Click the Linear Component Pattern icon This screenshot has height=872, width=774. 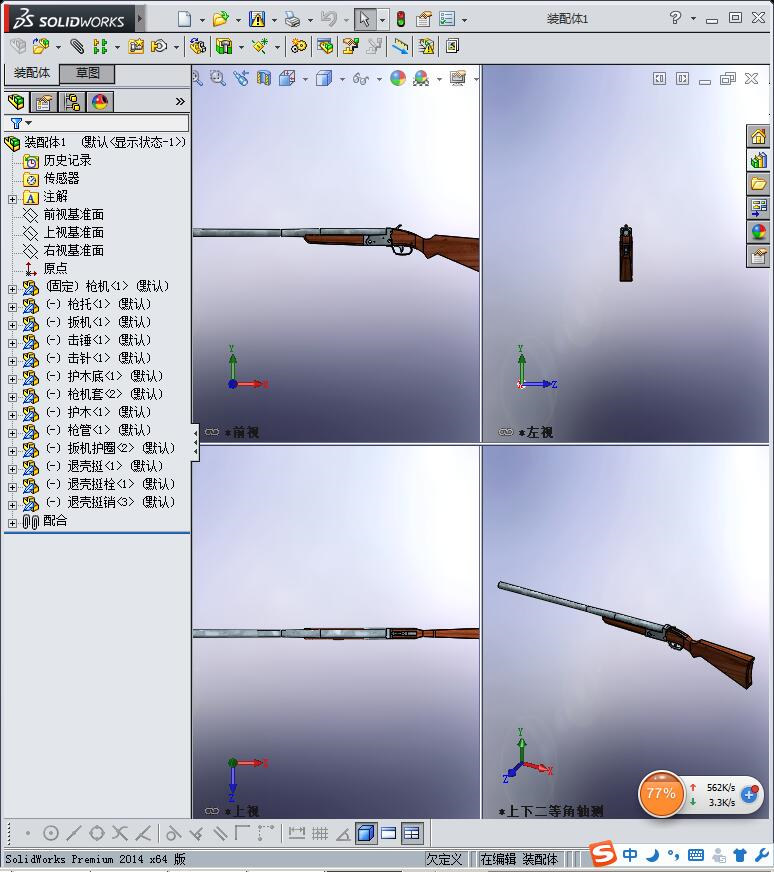click(x=100, y=46)
